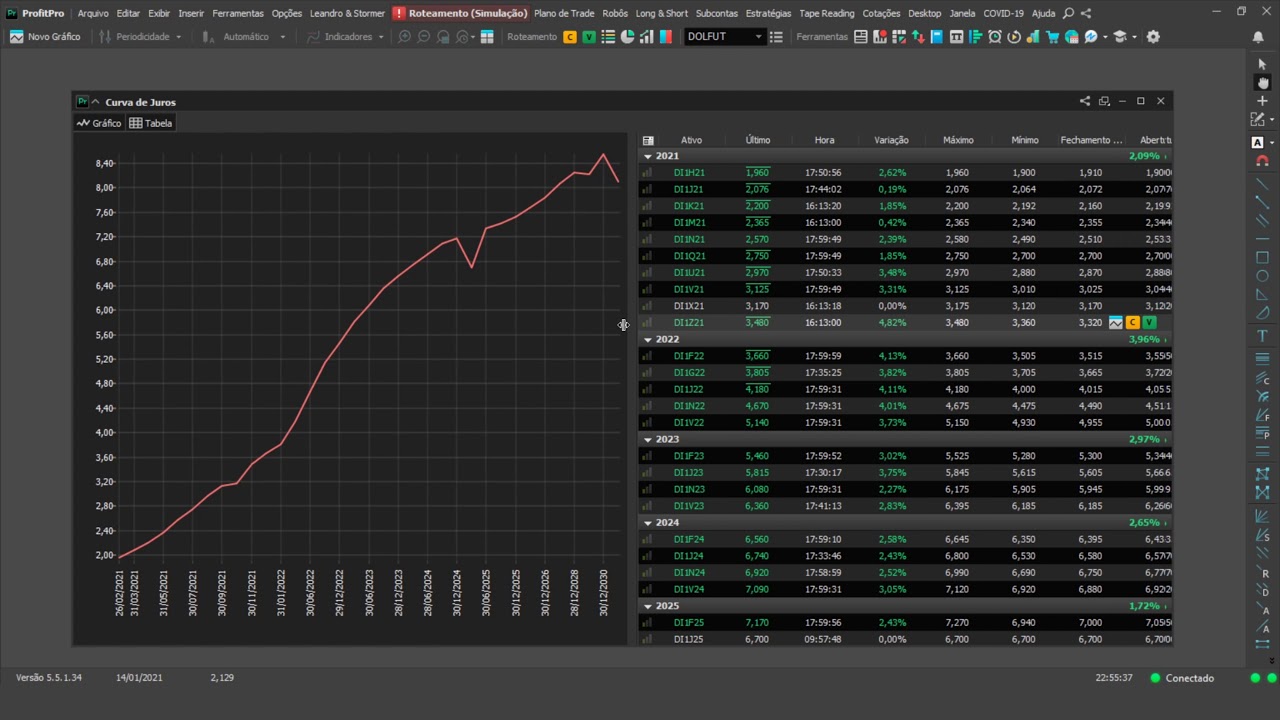Click the Conectado status indicator
Image resolution: width=1280 pixels, height=720 pixels.
(x=1182, y=678)
